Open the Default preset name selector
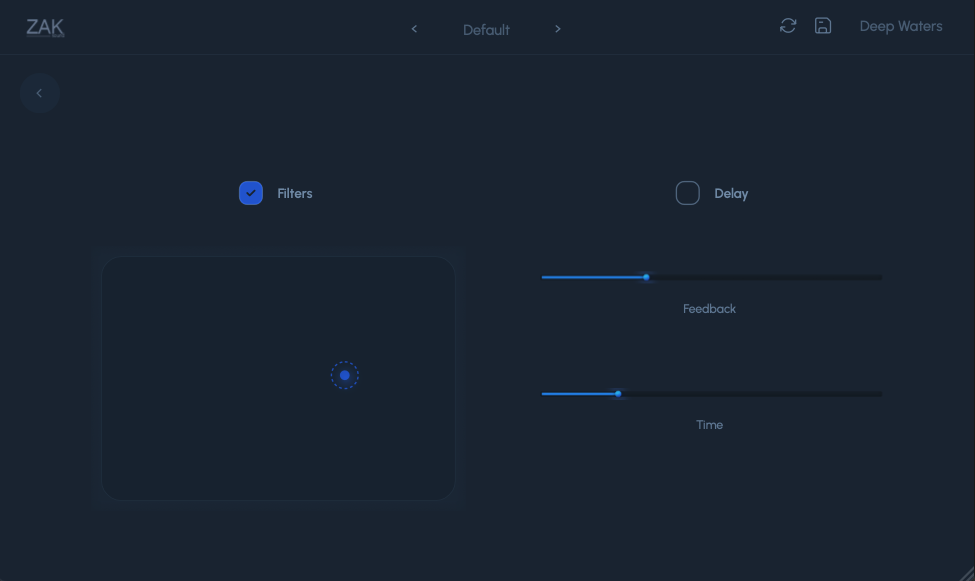This screenshot has height=581, width=975. pos(486,30)
